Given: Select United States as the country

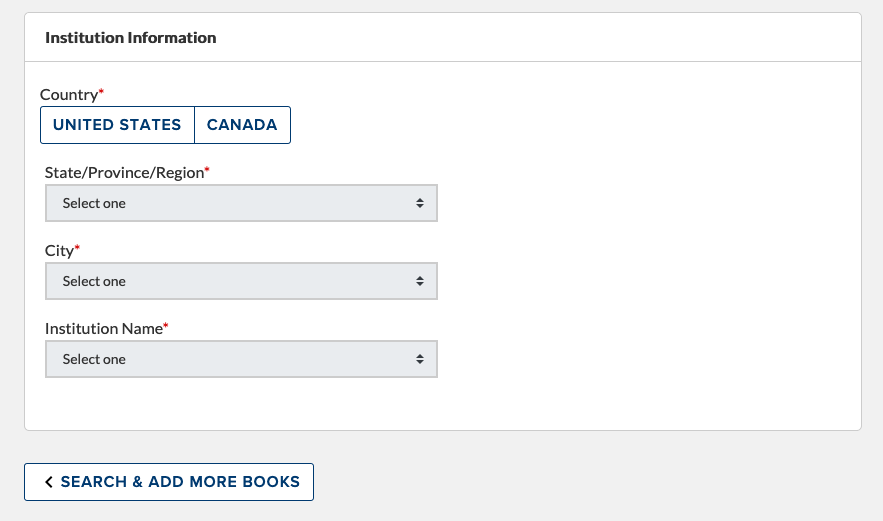Looking at the screenshot, I should click(x=117, y=125).
